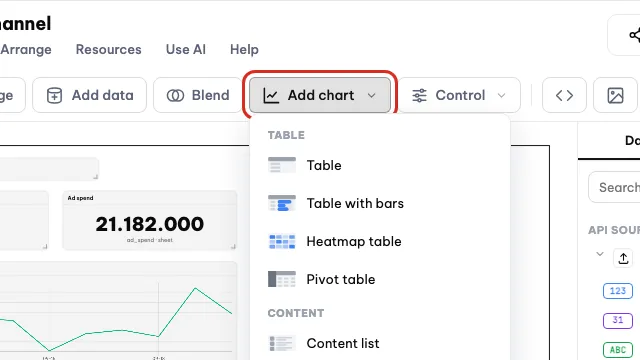The height and width of the screenshot is (360, 640).
Task: Click the upload icon under API sources
Action: [x=623, y=258]
